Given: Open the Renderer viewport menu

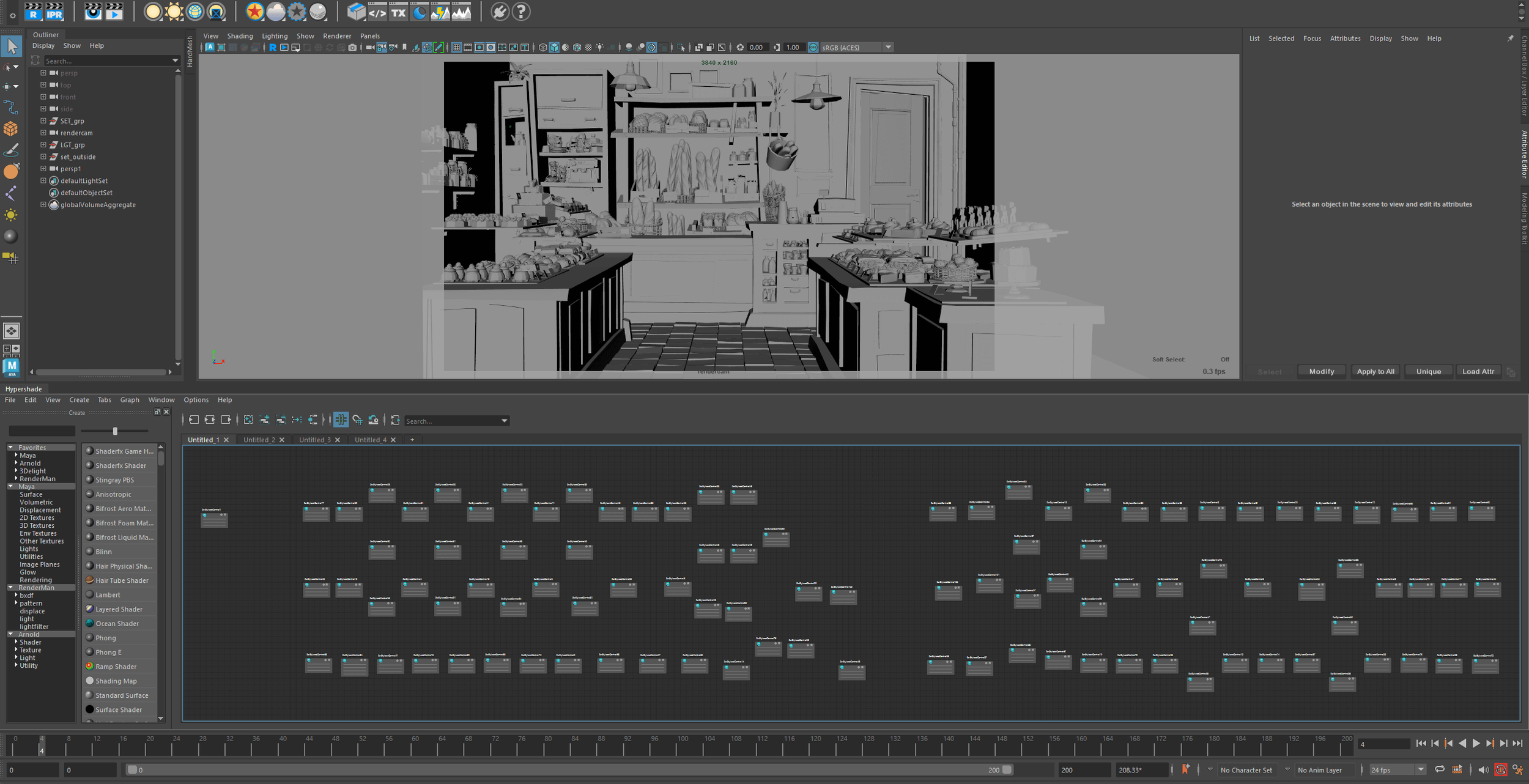Looking at the screenshot, I should [x=337, y=36].
